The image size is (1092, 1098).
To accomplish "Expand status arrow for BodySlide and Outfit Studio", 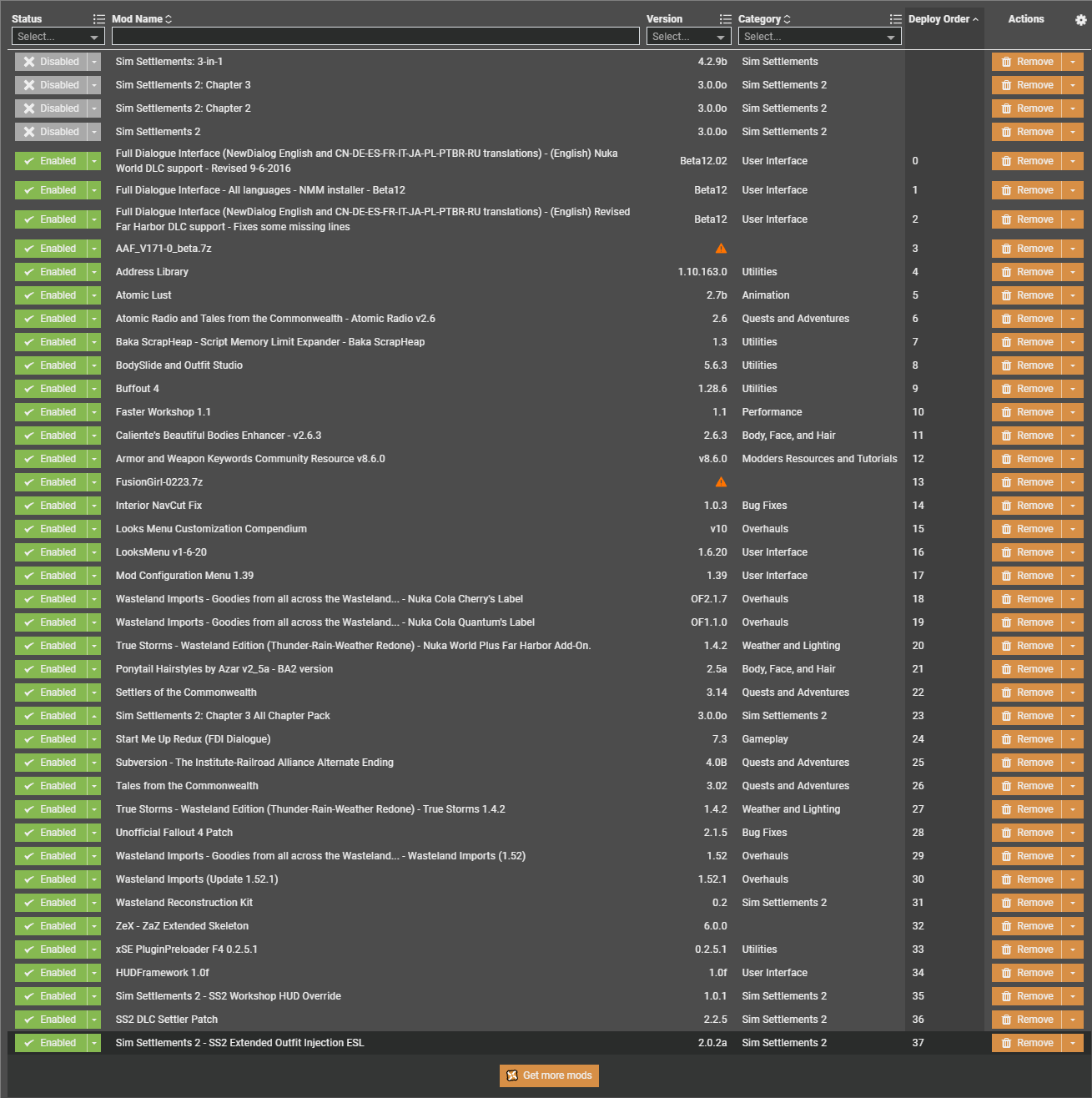I will (94, 365).
